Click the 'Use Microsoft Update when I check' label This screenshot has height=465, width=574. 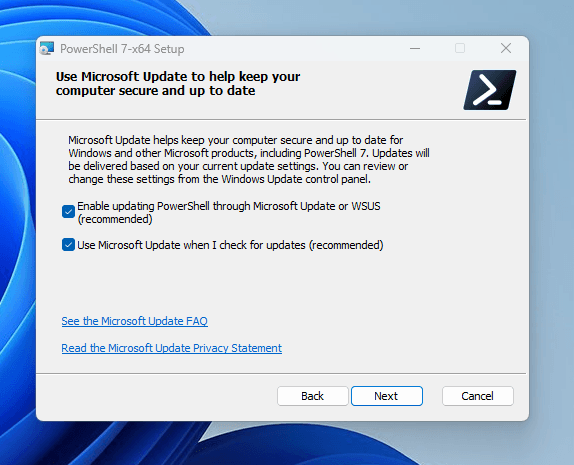[x=230, y=245]
